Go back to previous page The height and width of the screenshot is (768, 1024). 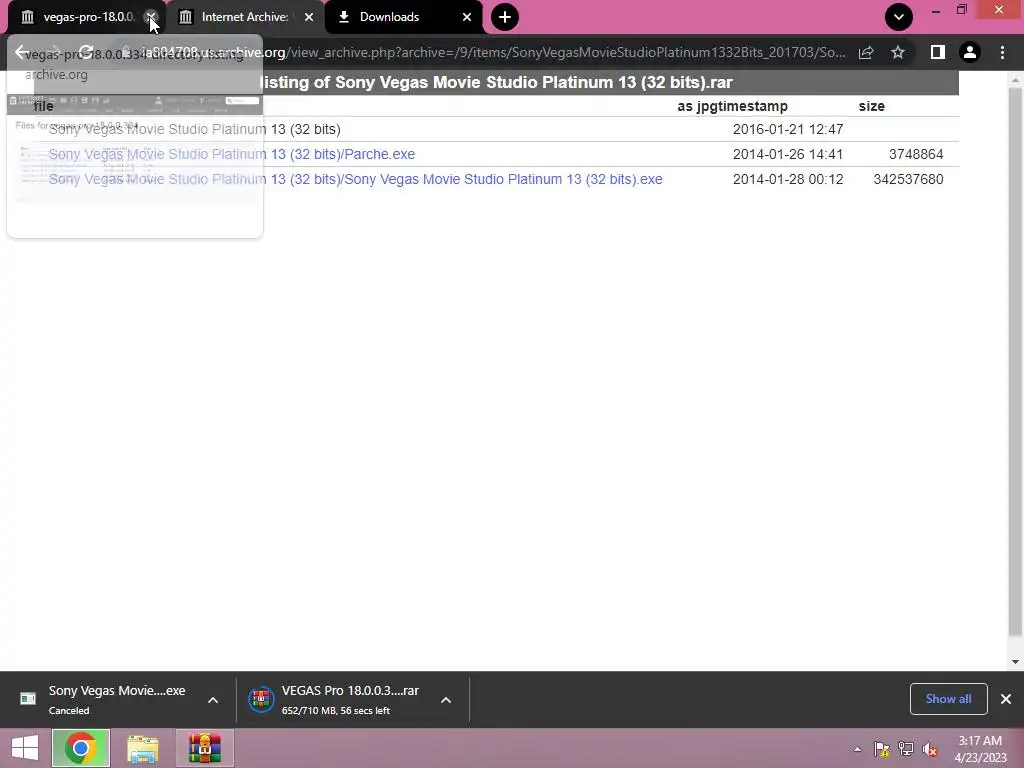22,52
